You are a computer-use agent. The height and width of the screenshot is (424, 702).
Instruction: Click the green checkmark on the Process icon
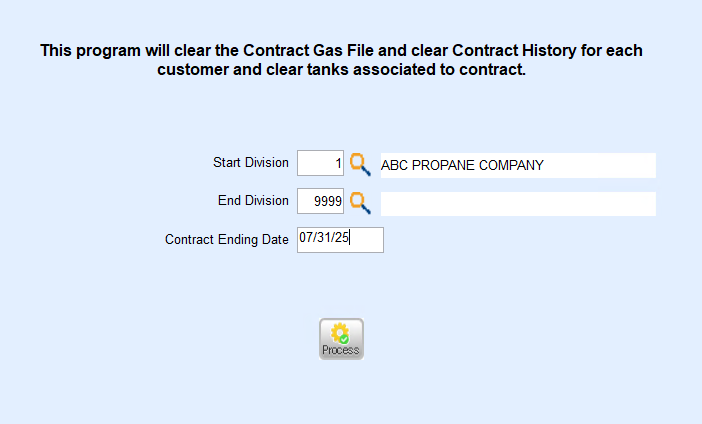click(345, 339)
